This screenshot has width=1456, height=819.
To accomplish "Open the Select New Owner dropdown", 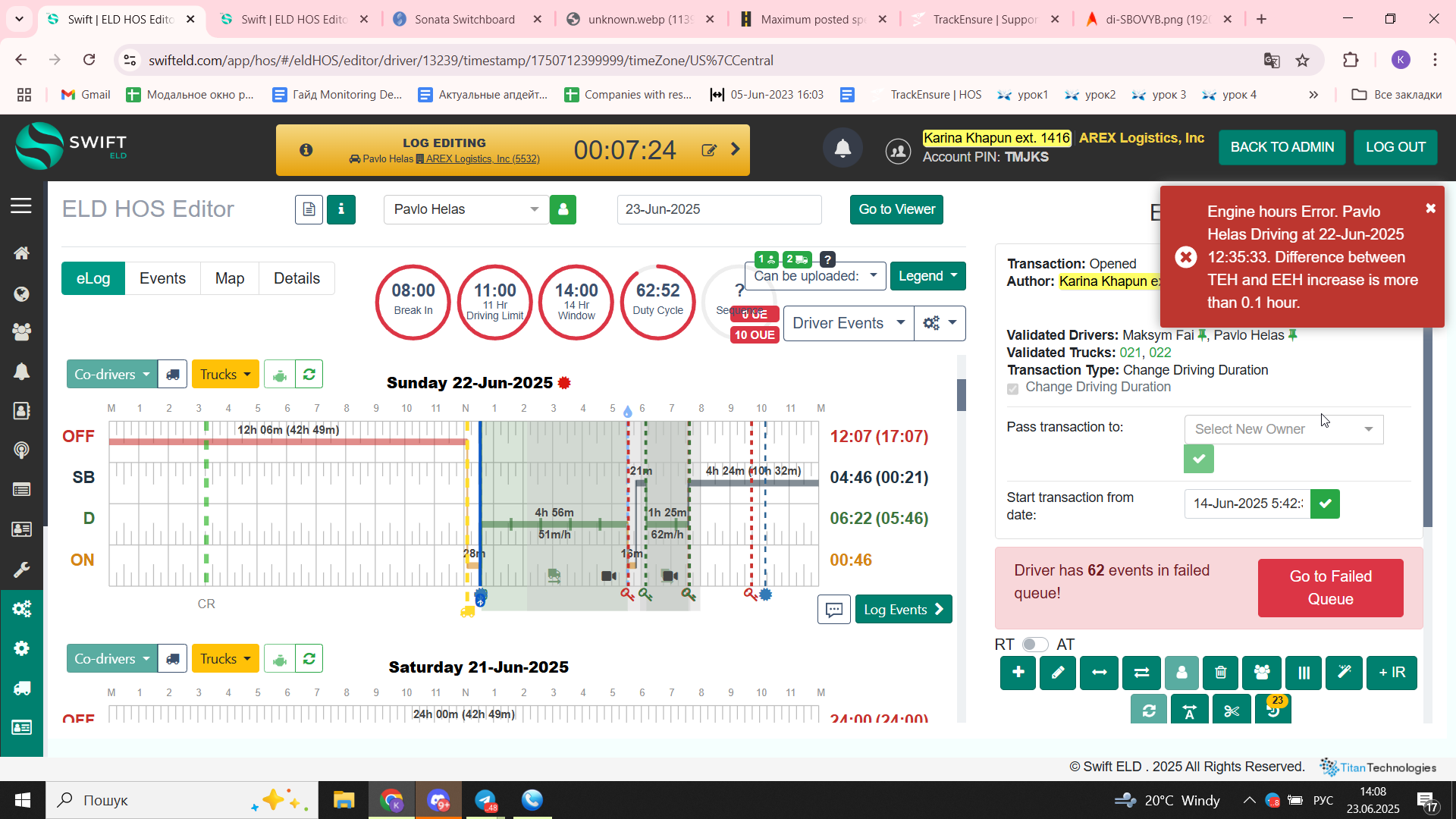I will tap(1283, 429).
